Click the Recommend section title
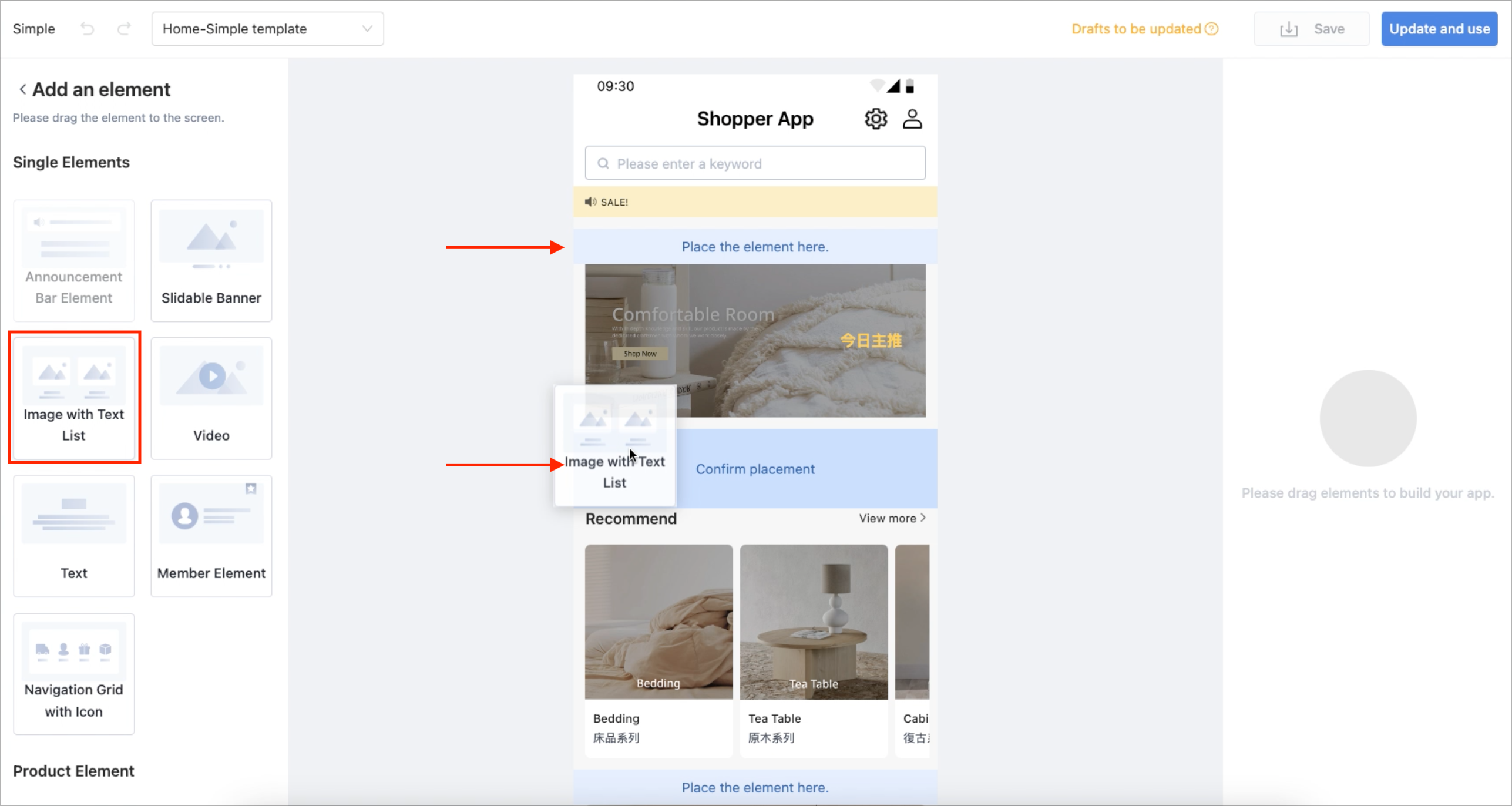This screenshot has height=806, width=1512. coord(631,519)
